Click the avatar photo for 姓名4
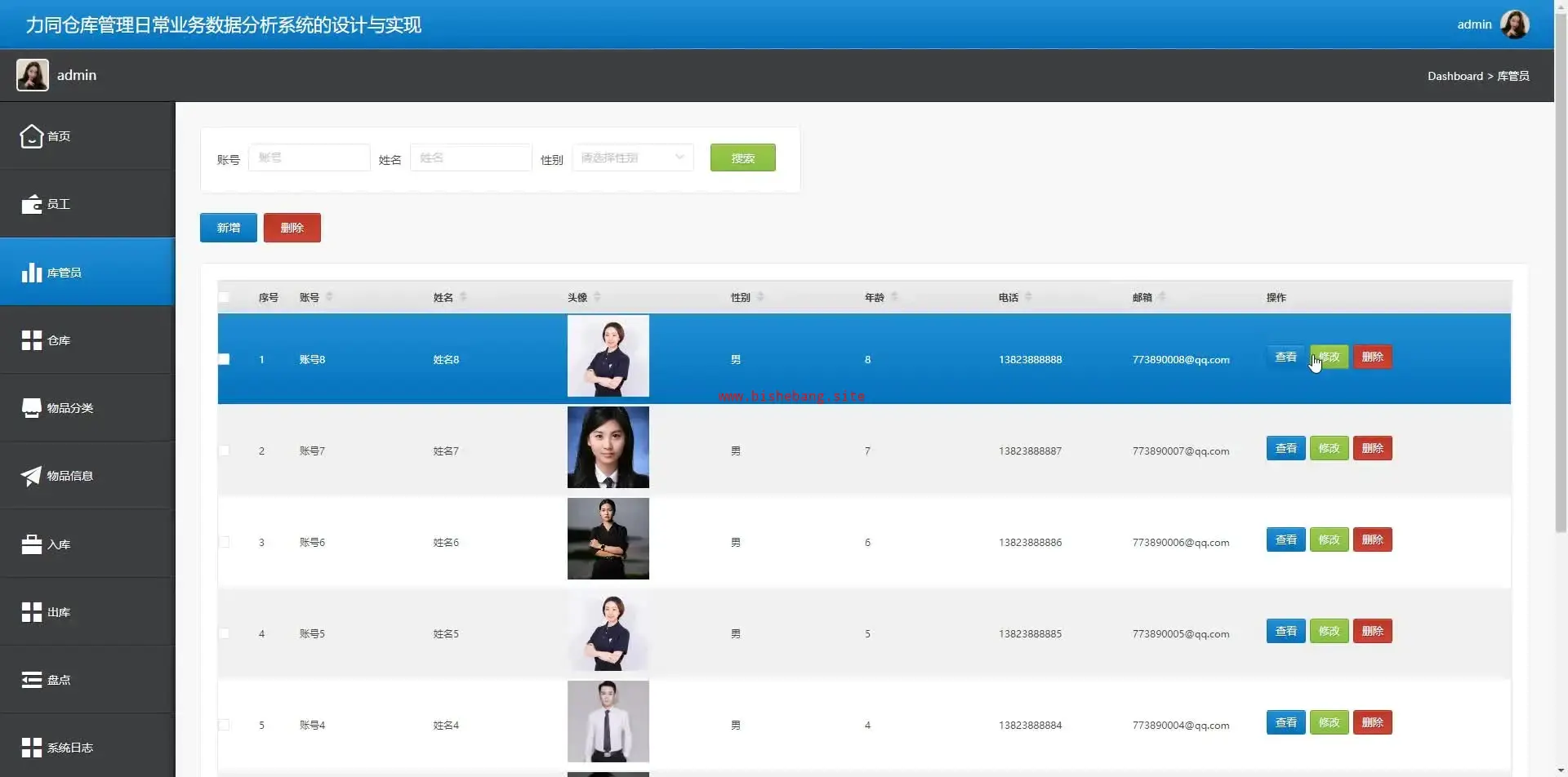Viewport: 1568px width, 777px height. [x=608, y=721]
